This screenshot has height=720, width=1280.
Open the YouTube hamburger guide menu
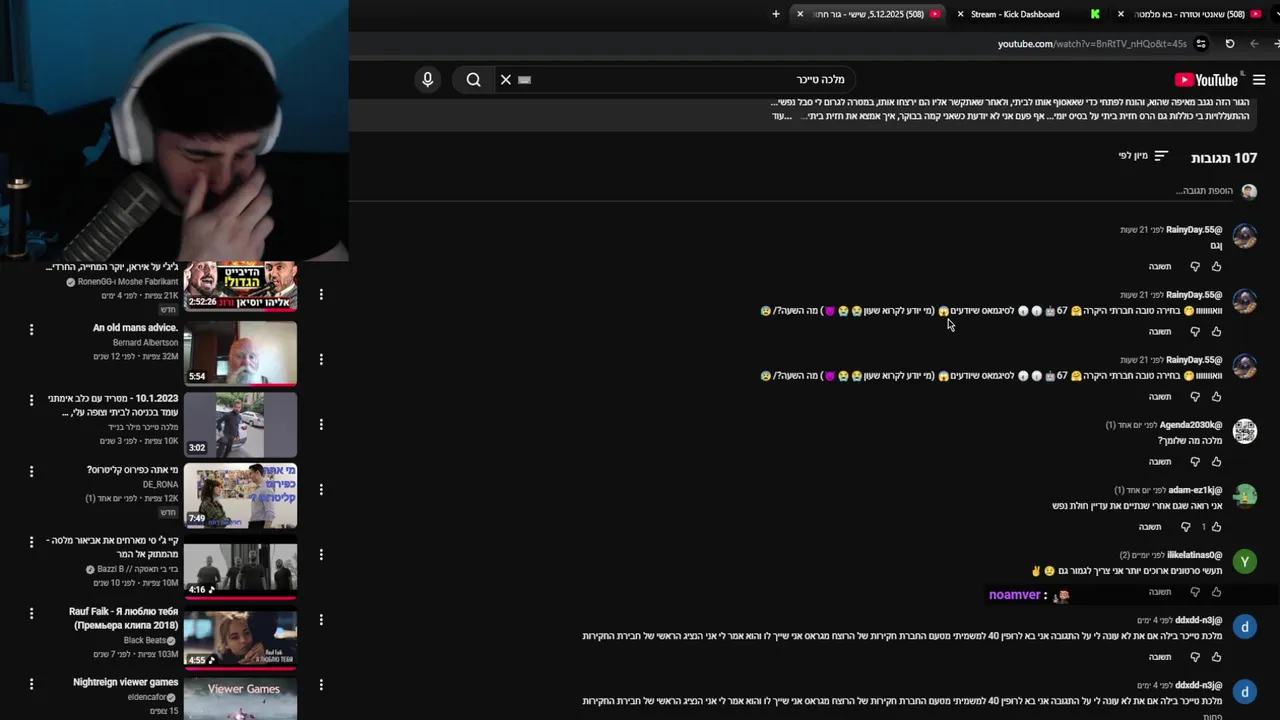(x=1259, y=80)
